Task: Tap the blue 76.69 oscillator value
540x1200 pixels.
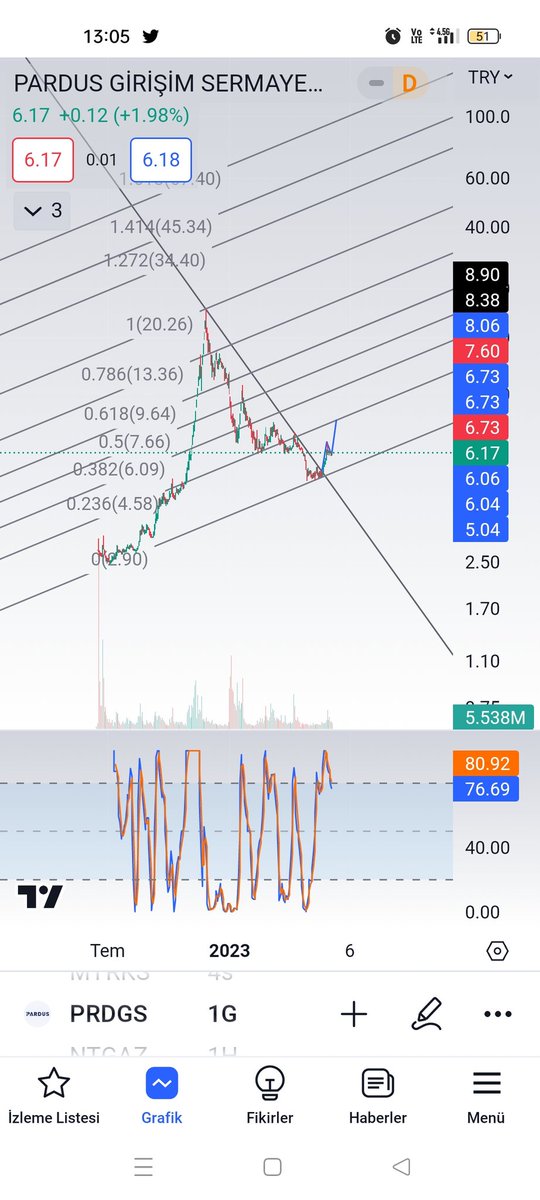Action: [485, 790]
